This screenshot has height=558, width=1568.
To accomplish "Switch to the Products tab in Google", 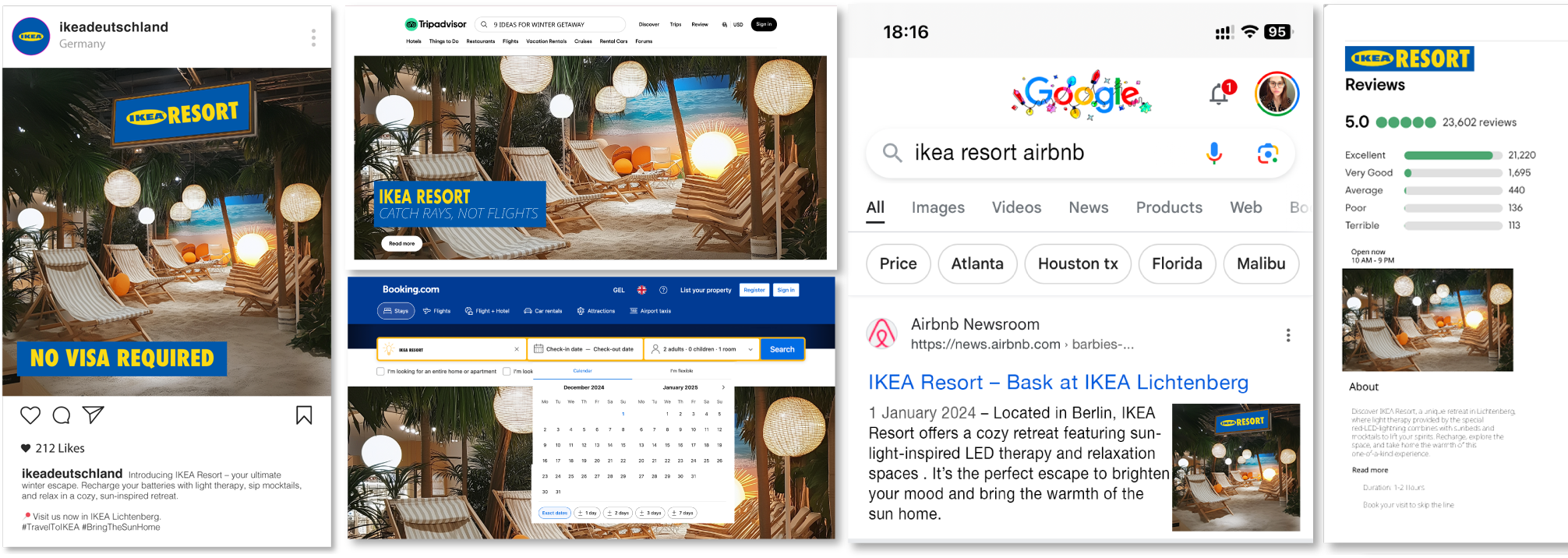I will click(x=1169, y=207).
